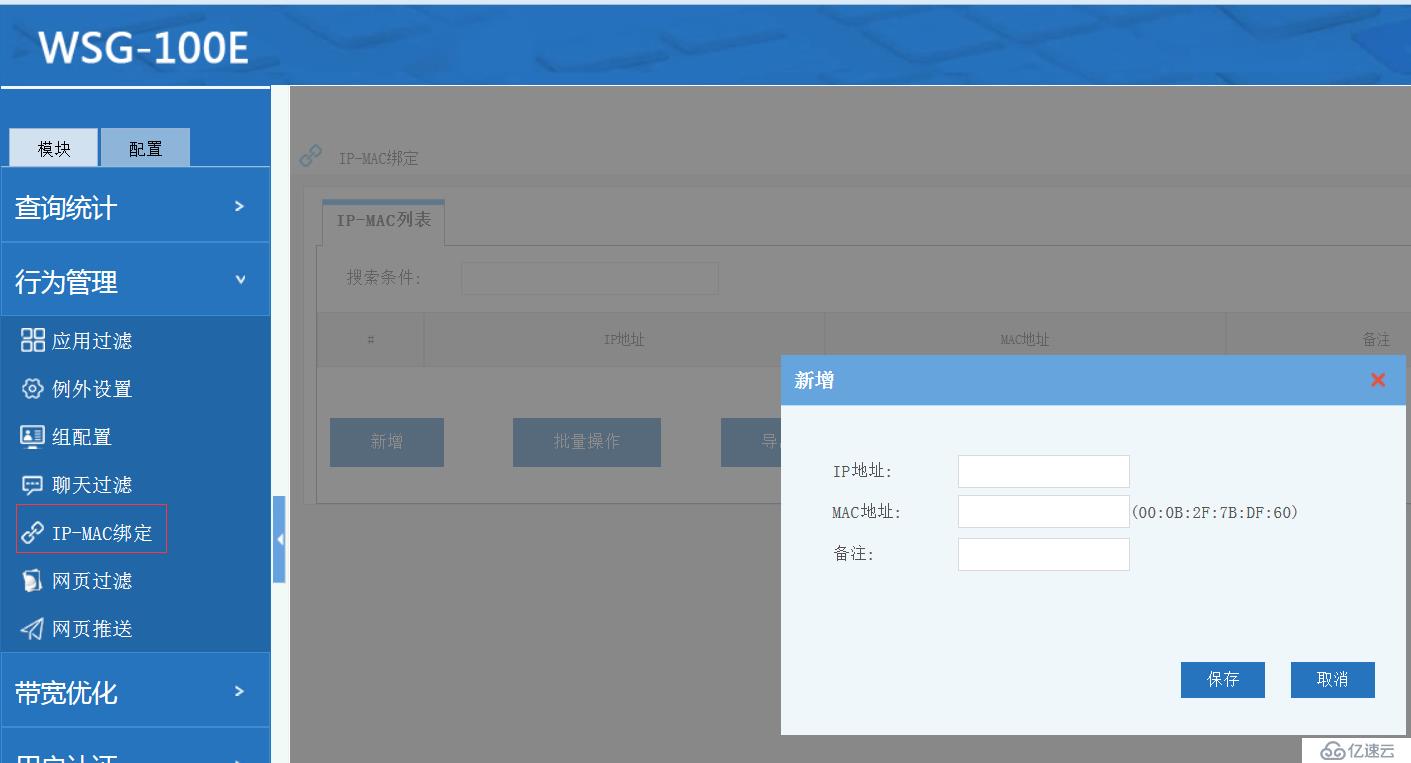Click the 组配置 monitor icon
Screen dimensions: 1411x763
tap(33, 436)
